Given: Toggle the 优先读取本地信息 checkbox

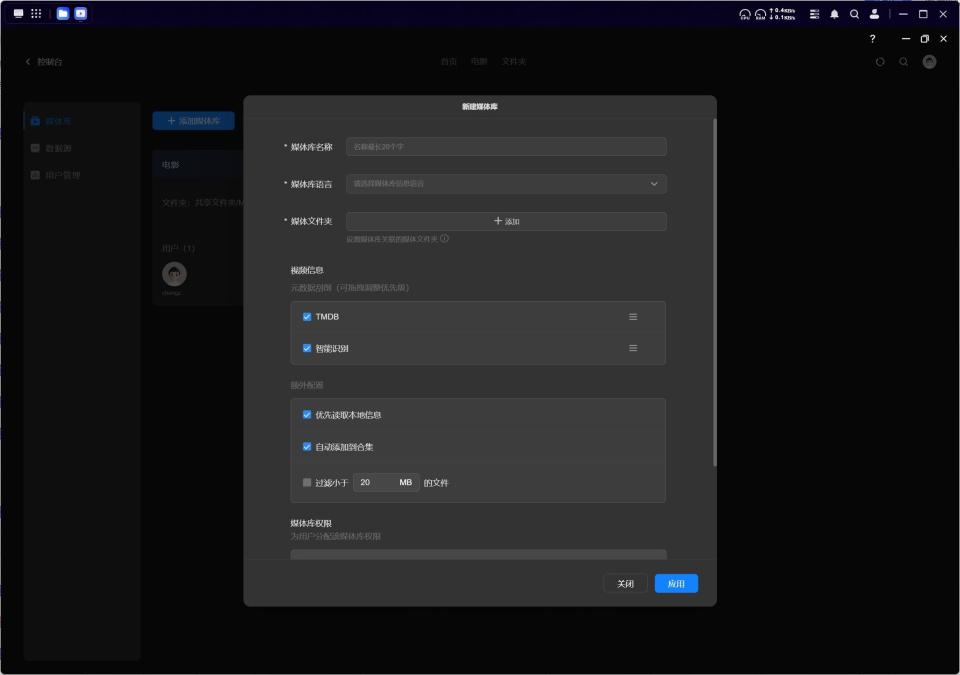Looking at the screenshot, I should (x=307, y=415).
